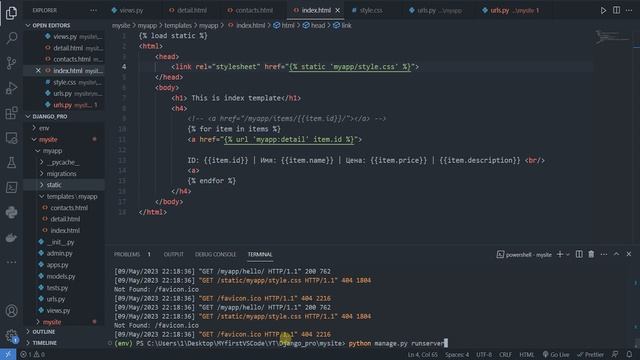Image resolution: width=640 pixels, height=360 pixels.
Task: Kill the terminal with trash icon
Action: click(591, 254)
